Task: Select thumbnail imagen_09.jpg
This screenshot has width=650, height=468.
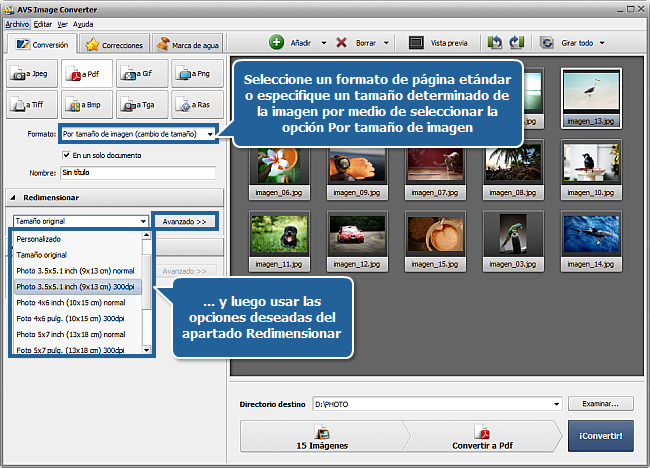Action: 357,170
